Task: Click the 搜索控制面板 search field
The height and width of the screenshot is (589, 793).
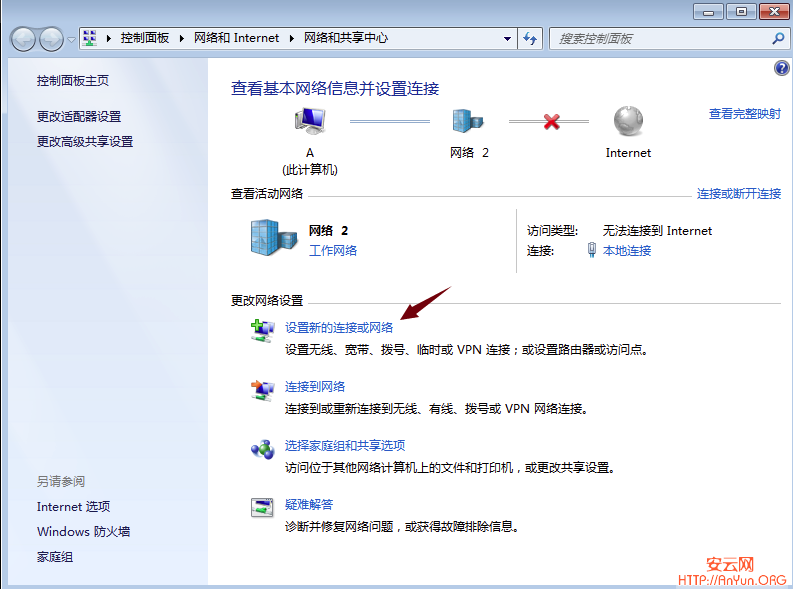Action: 662,38
